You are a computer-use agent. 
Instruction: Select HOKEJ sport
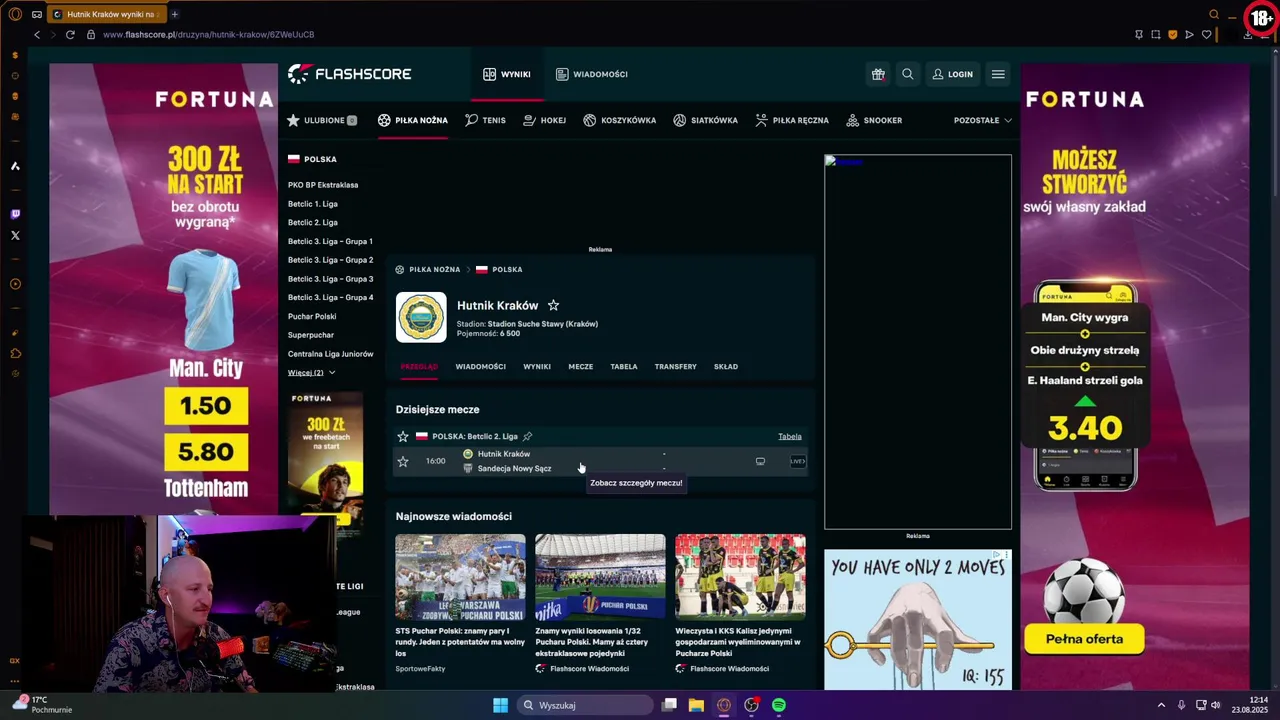pyautogui.click(x=545, y=120)
